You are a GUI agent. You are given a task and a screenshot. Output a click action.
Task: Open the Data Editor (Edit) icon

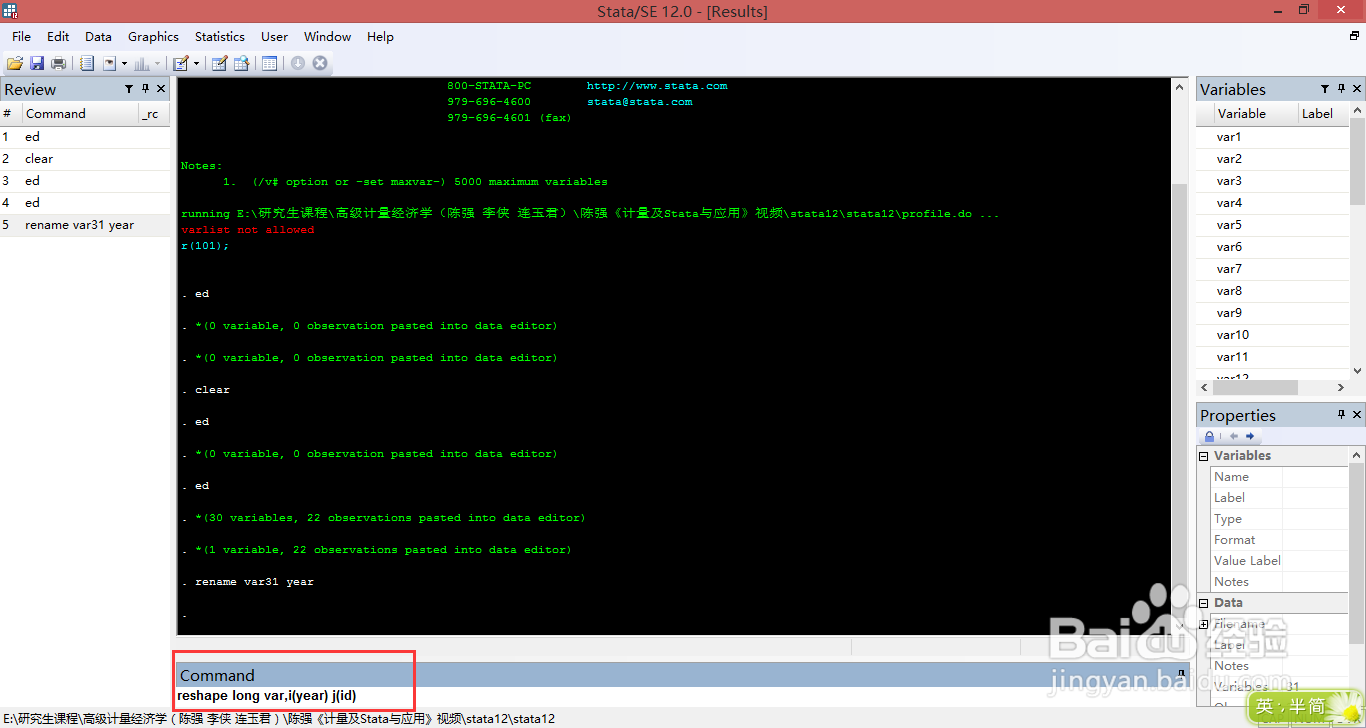220,63
